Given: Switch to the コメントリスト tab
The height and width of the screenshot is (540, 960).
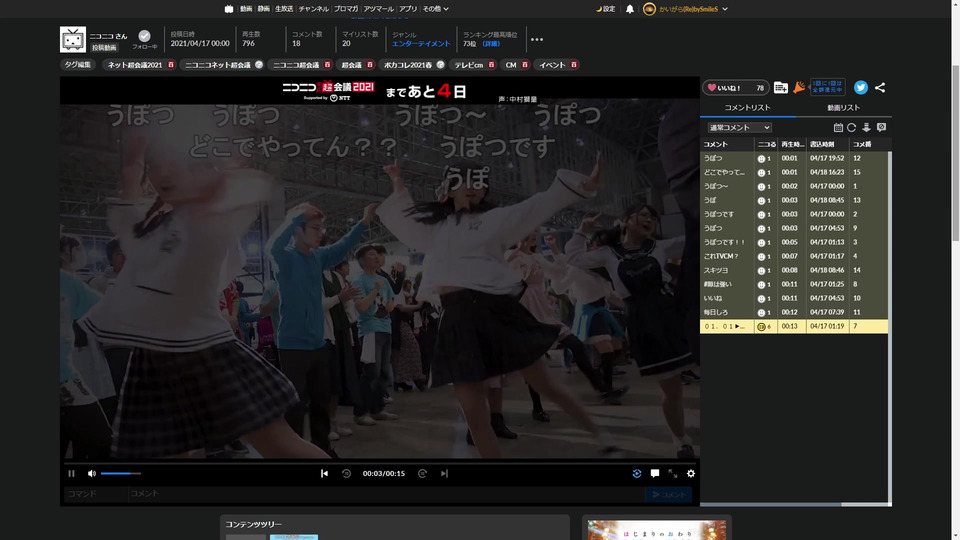Looking at the screenshot, I should [x=748, y=108].
